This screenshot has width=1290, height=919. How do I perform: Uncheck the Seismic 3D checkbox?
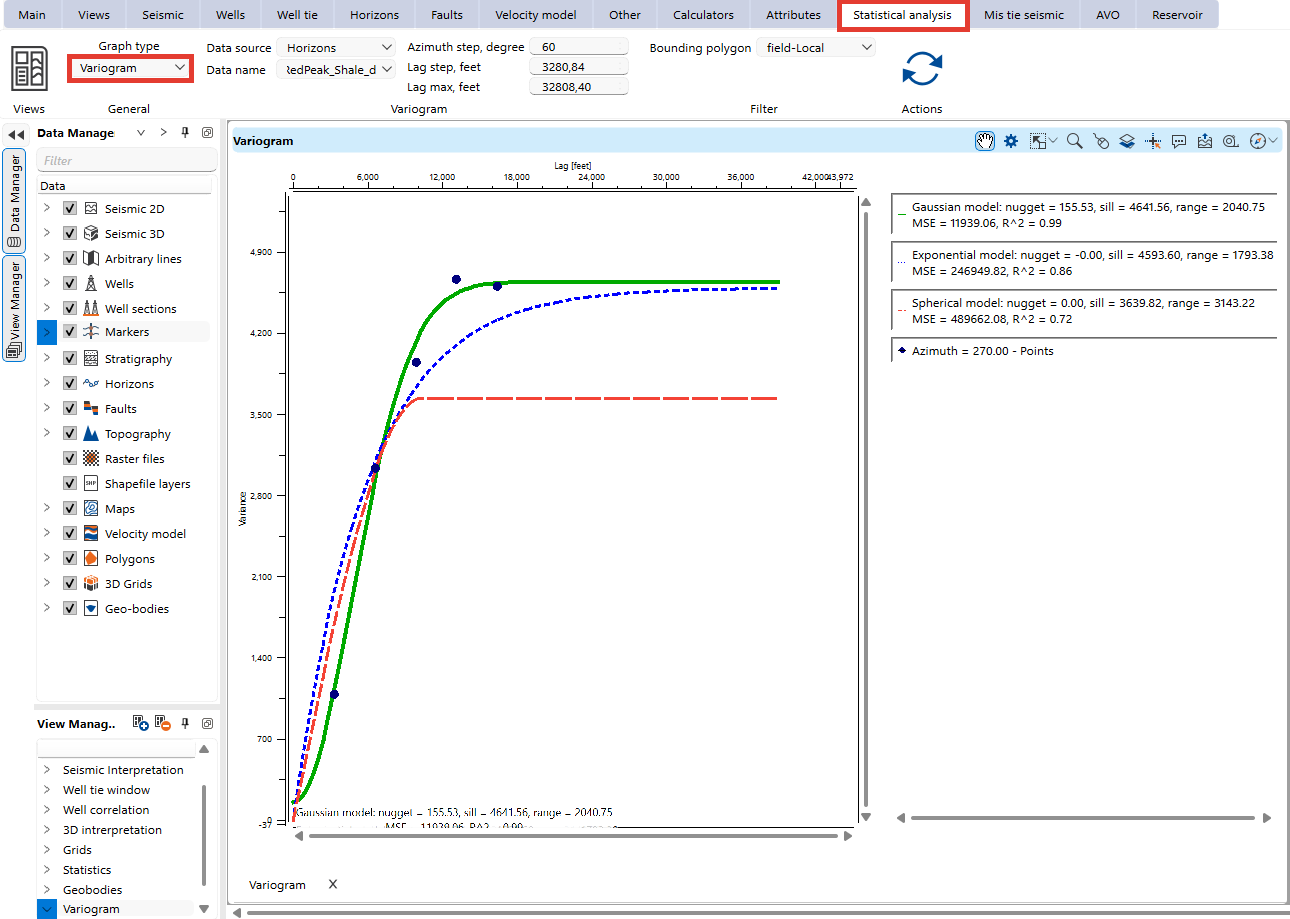click(70, 234)
